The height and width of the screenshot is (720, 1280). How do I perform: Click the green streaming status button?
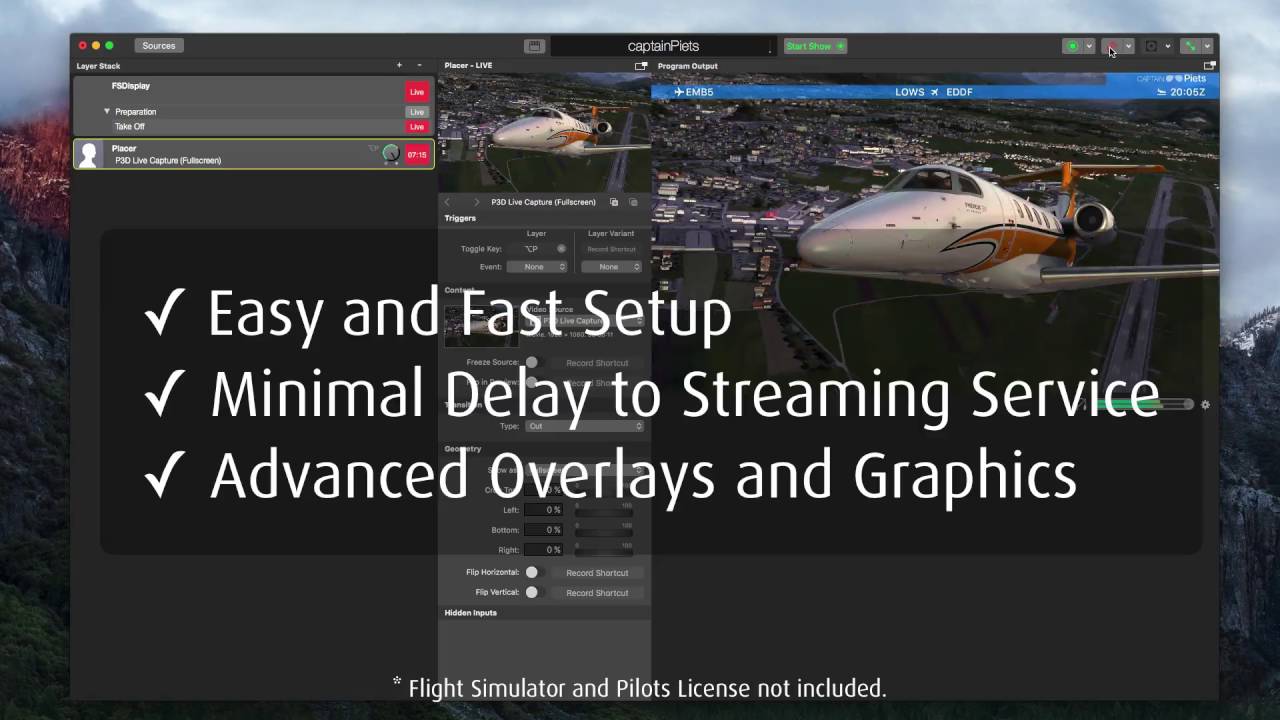point(1072,46)
